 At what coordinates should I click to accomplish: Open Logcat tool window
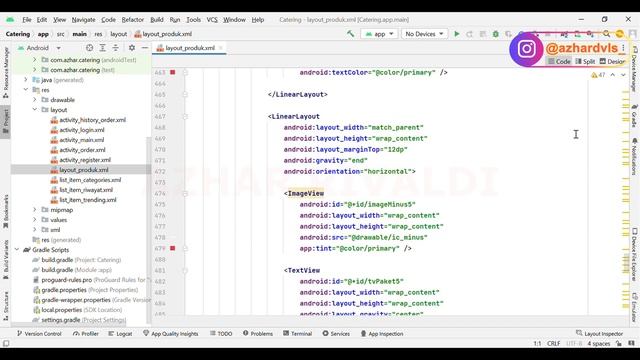click(120, 333)
